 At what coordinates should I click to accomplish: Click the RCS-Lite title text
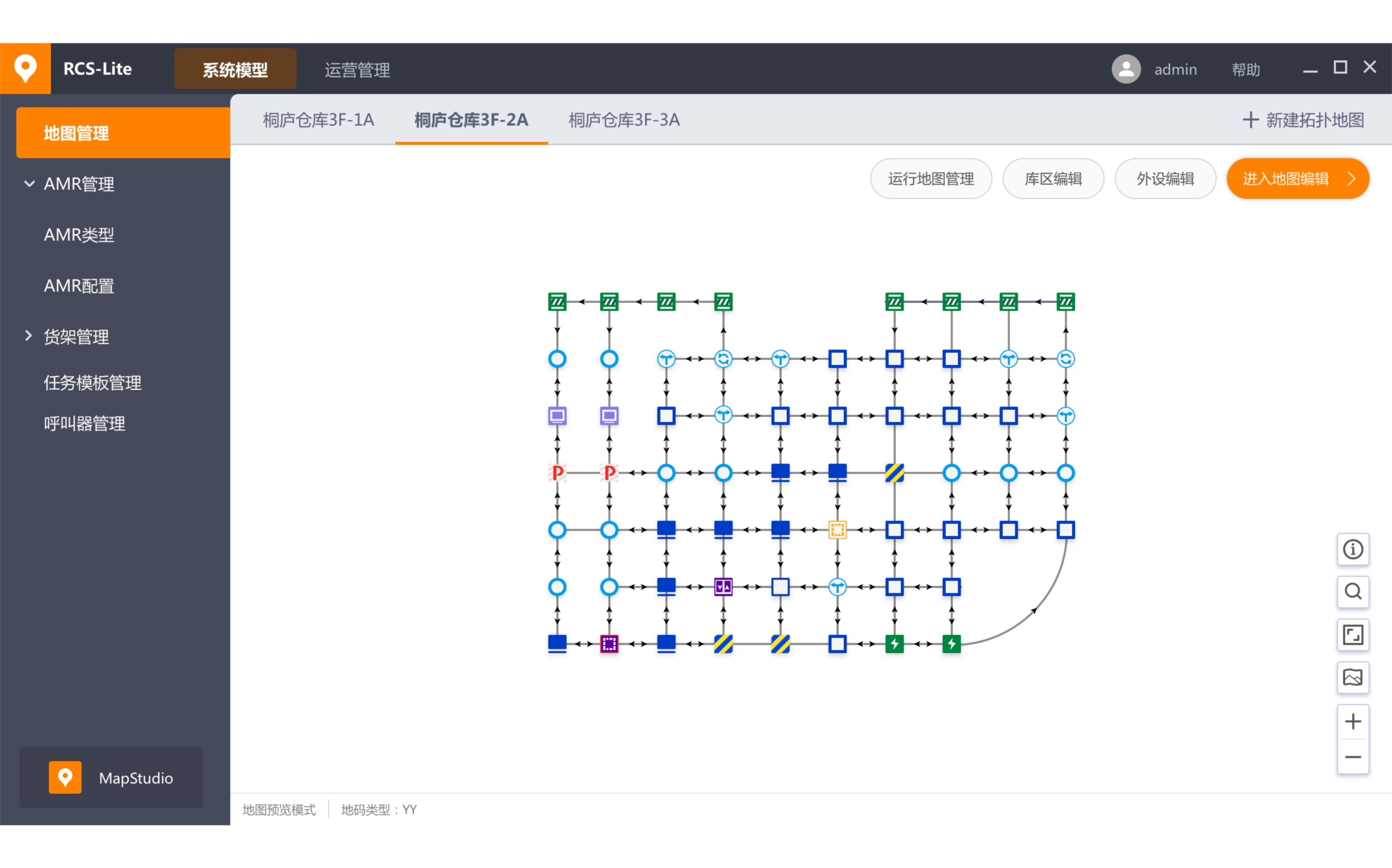[98, 69]
